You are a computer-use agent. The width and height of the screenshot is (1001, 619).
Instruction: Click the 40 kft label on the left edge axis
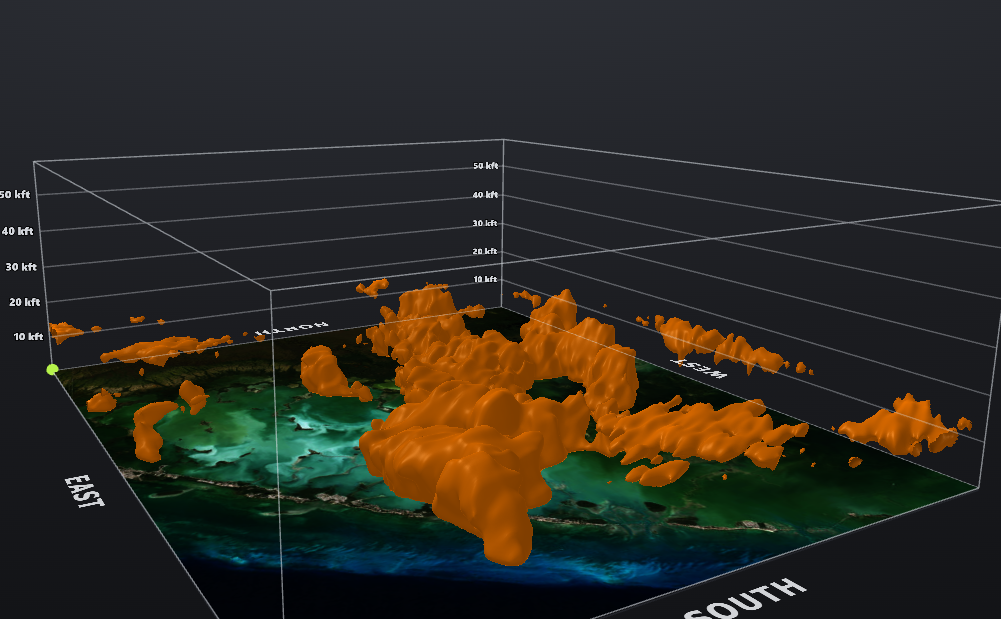17,231
